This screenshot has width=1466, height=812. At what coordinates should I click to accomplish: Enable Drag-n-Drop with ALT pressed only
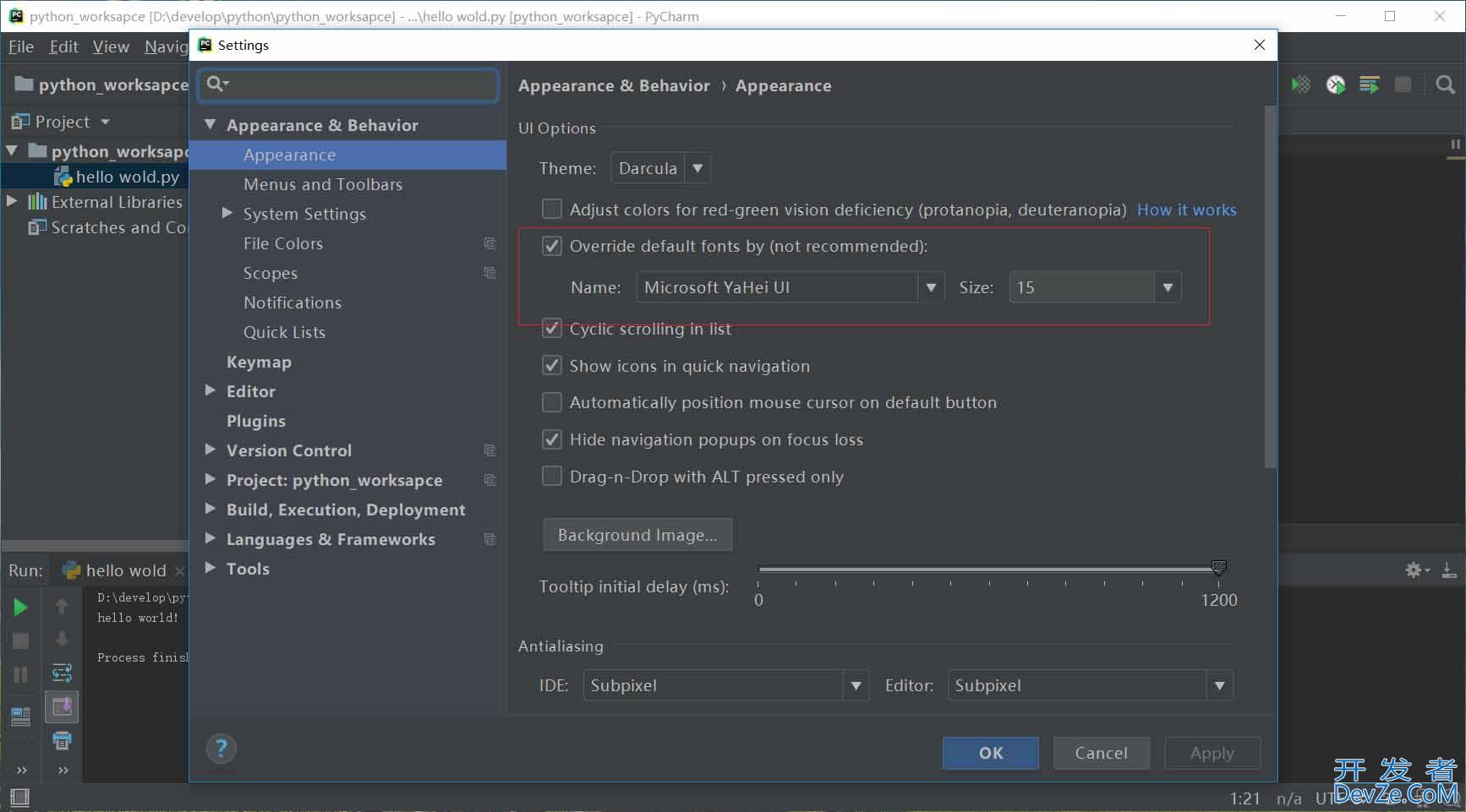pos(551,477)
